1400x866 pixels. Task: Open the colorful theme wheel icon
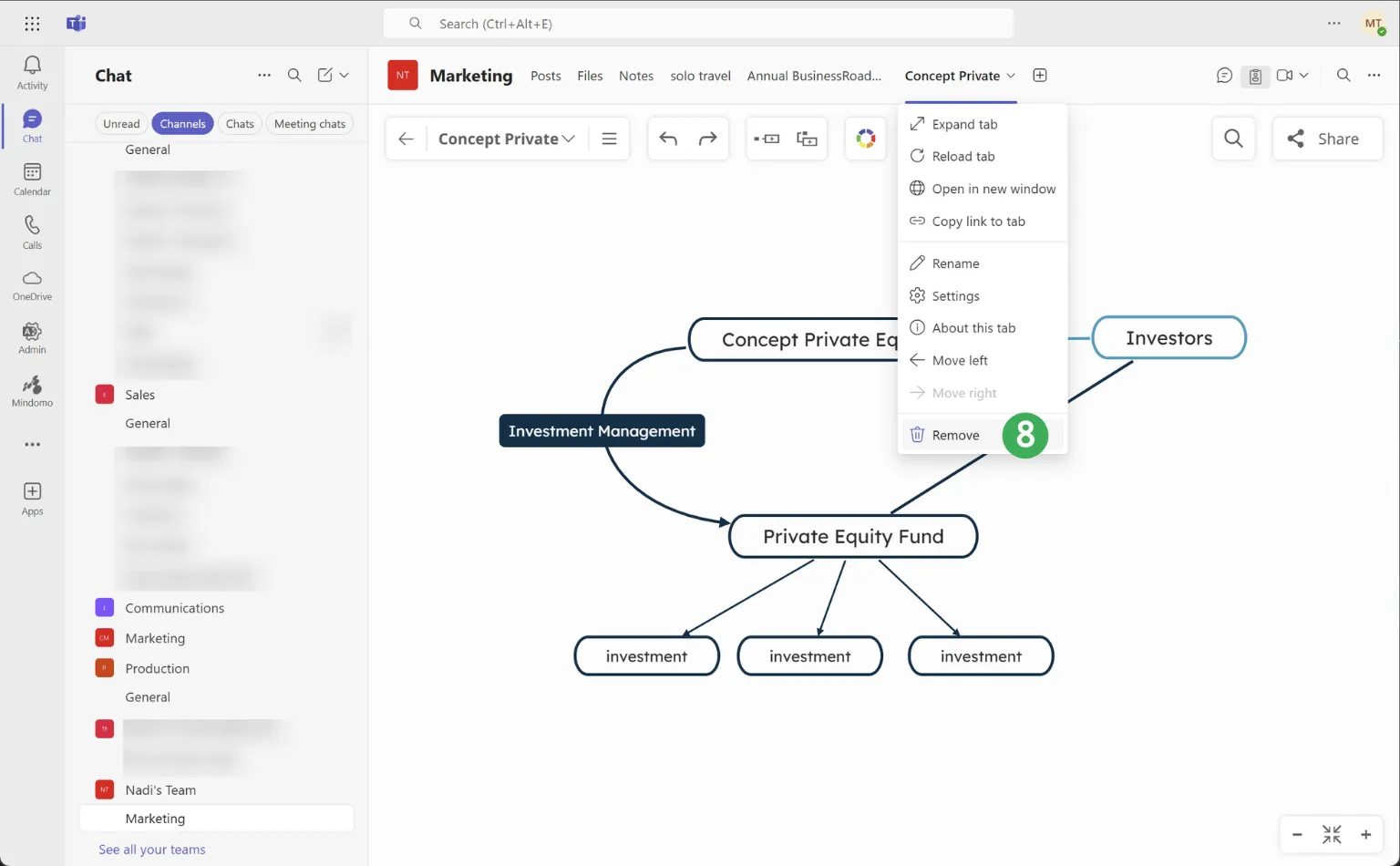pos(865,139)
